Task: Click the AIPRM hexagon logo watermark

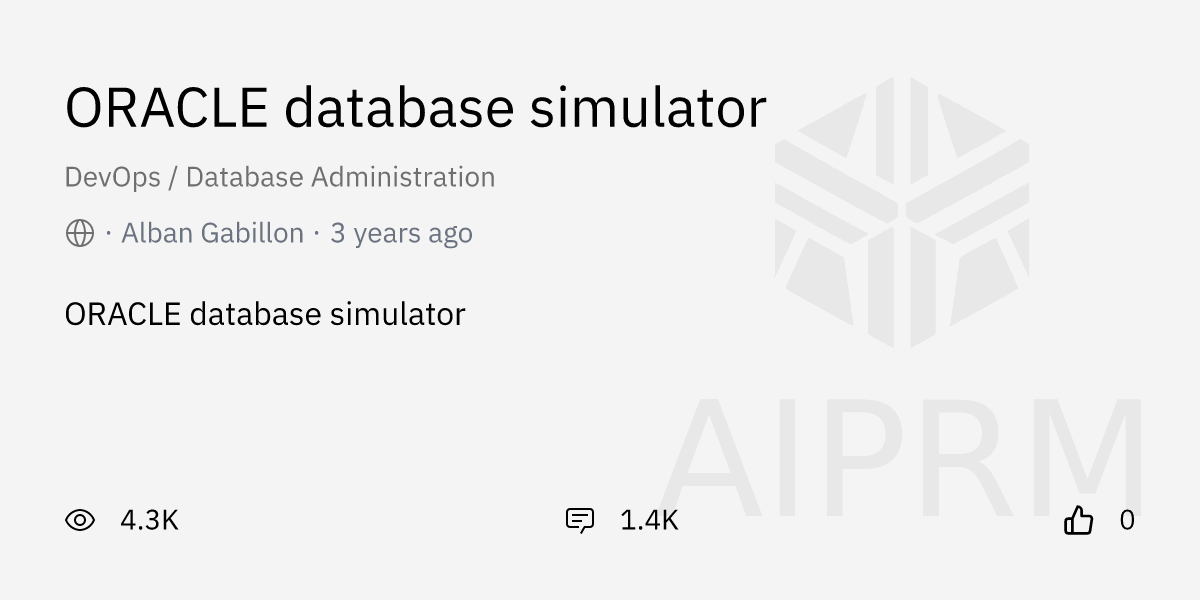Action: point(901,212)
